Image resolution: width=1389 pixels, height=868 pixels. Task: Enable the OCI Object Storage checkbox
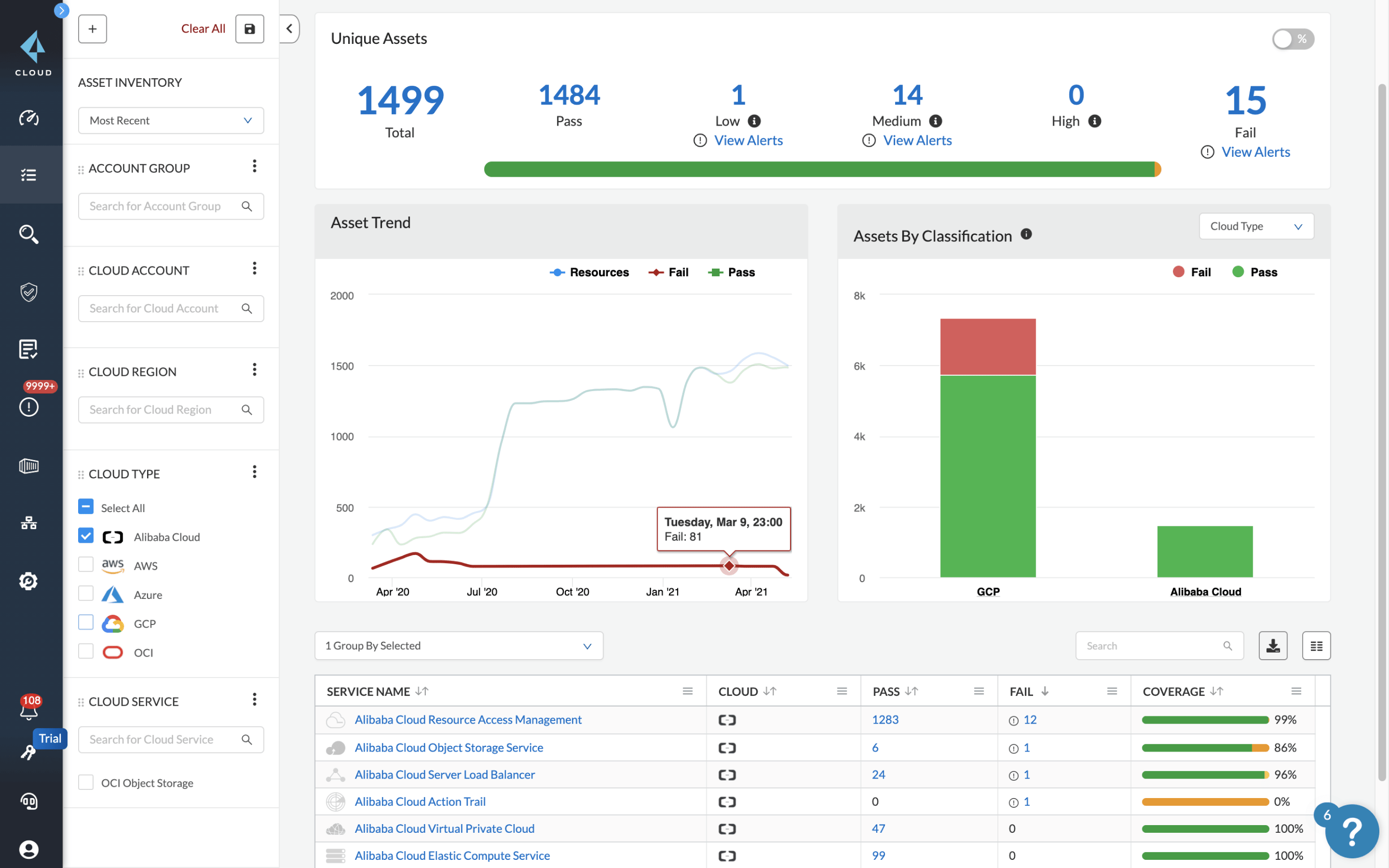(85, 782)
